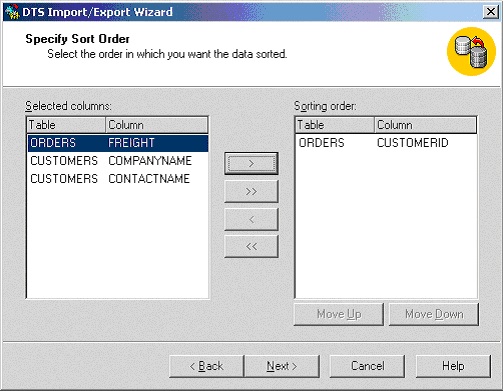Open Help for the wizard
This screenshot has width=503, height=391.
click(x=453, y=366)
